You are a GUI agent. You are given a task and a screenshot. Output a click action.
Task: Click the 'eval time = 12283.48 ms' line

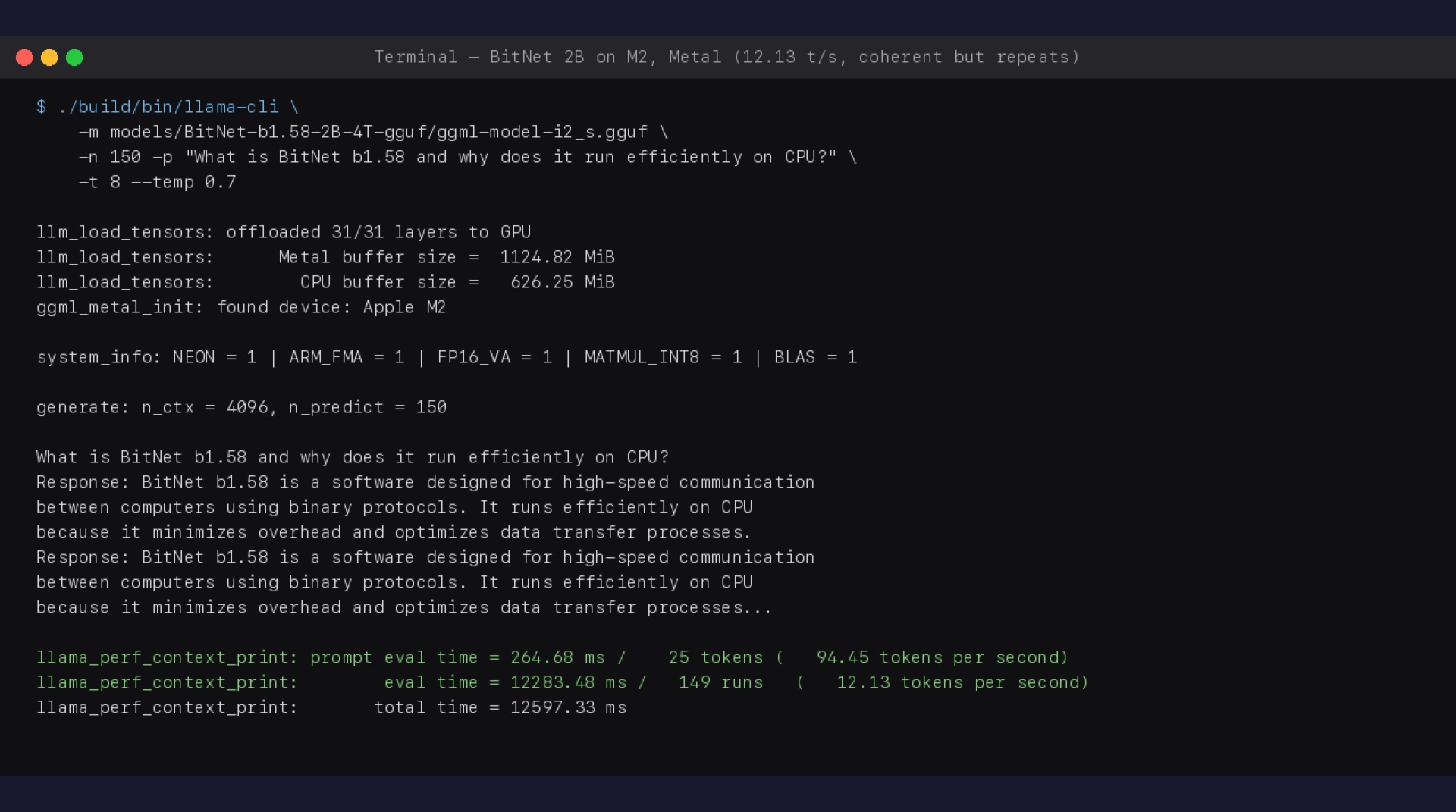(x=563, y=682)
